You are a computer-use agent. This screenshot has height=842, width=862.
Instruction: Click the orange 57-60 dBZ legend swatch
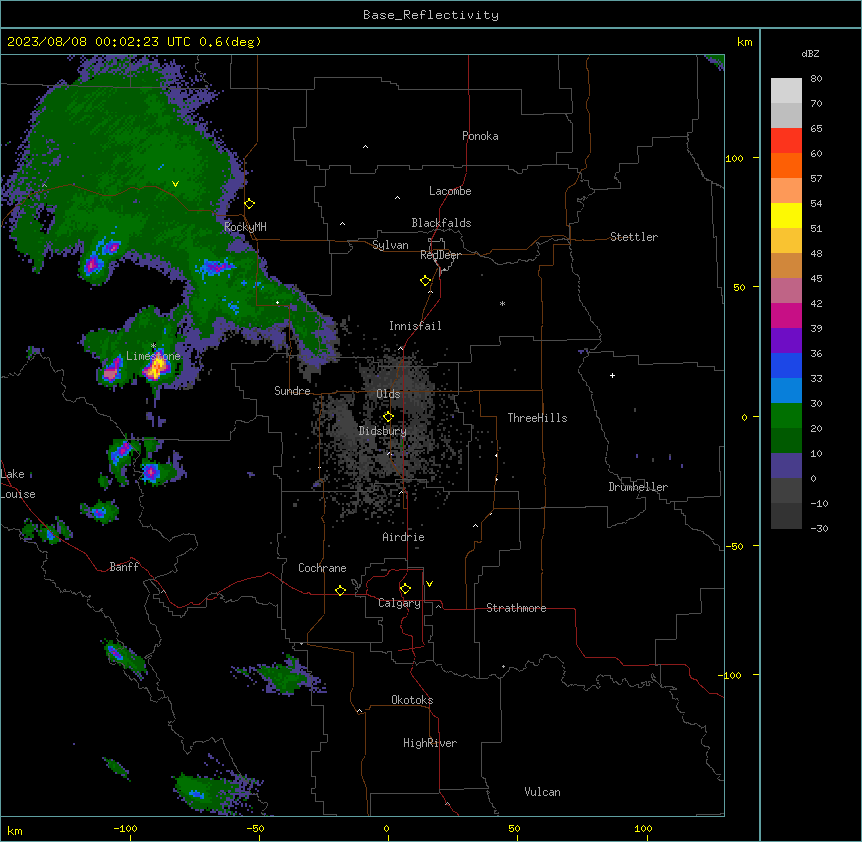click(786, 165)
